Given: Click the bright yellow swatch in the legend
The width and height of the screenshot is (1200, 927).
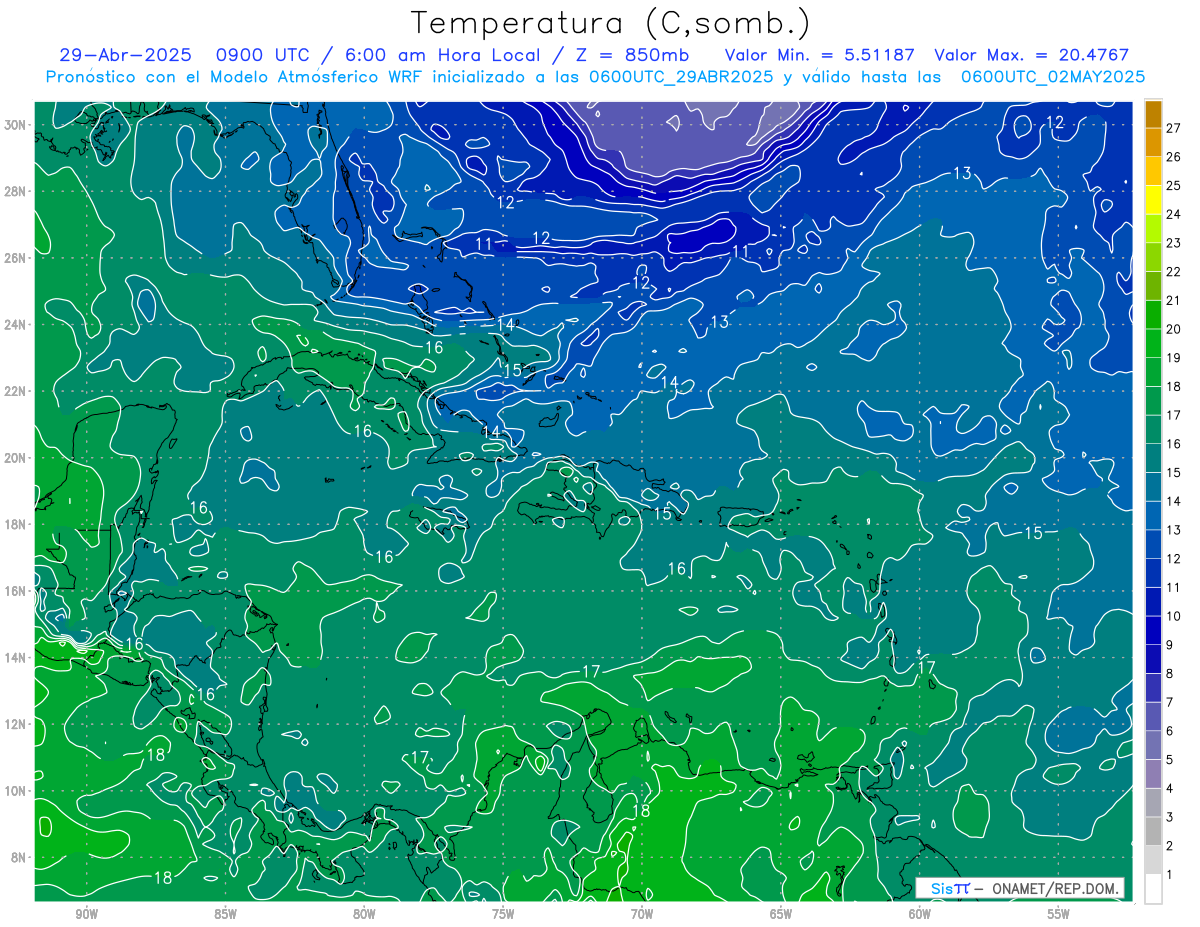Looking at the screenshot, I should coord(1153,199).
